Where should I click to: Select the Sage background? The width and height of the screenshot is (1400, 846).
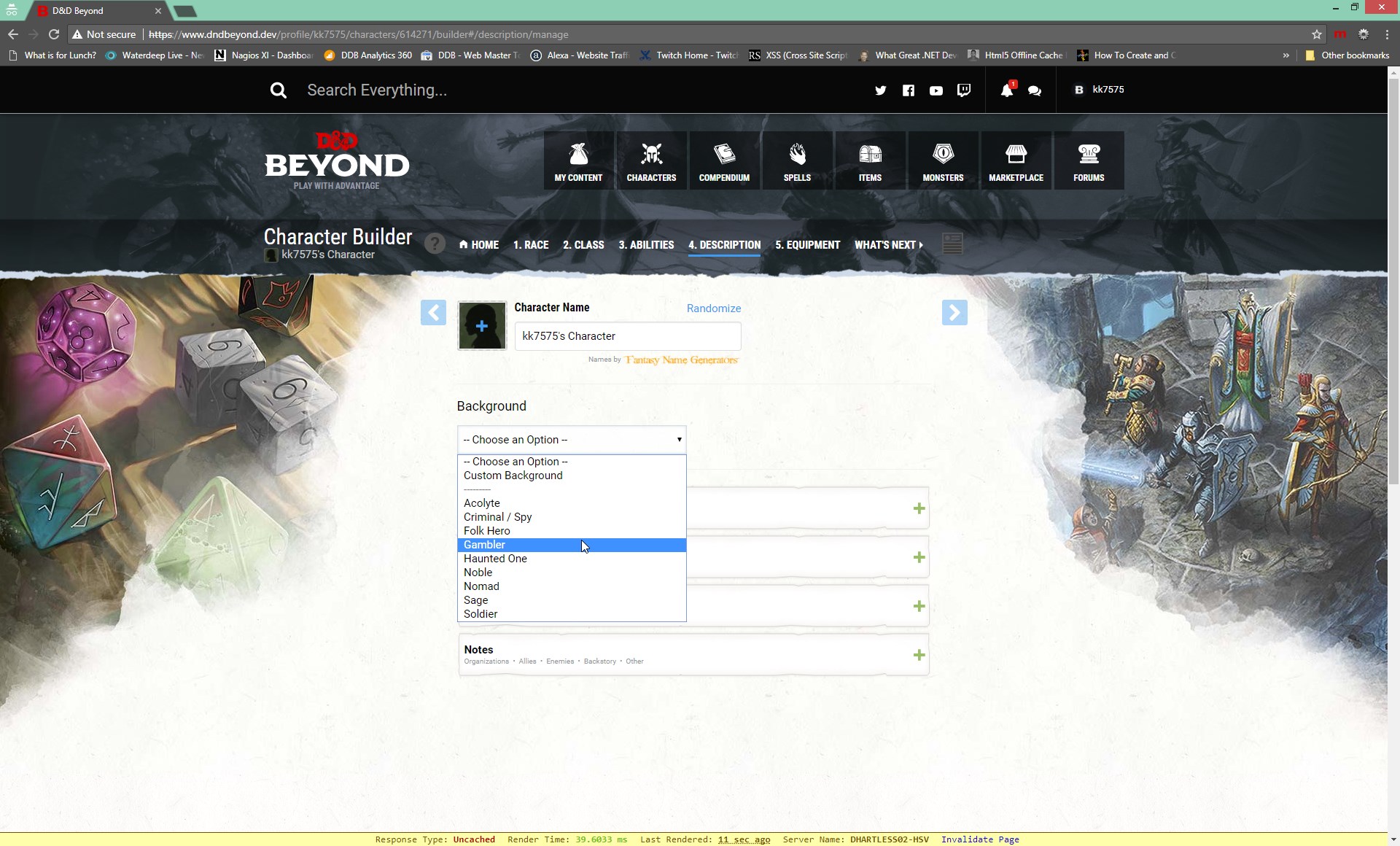[572, 600]
